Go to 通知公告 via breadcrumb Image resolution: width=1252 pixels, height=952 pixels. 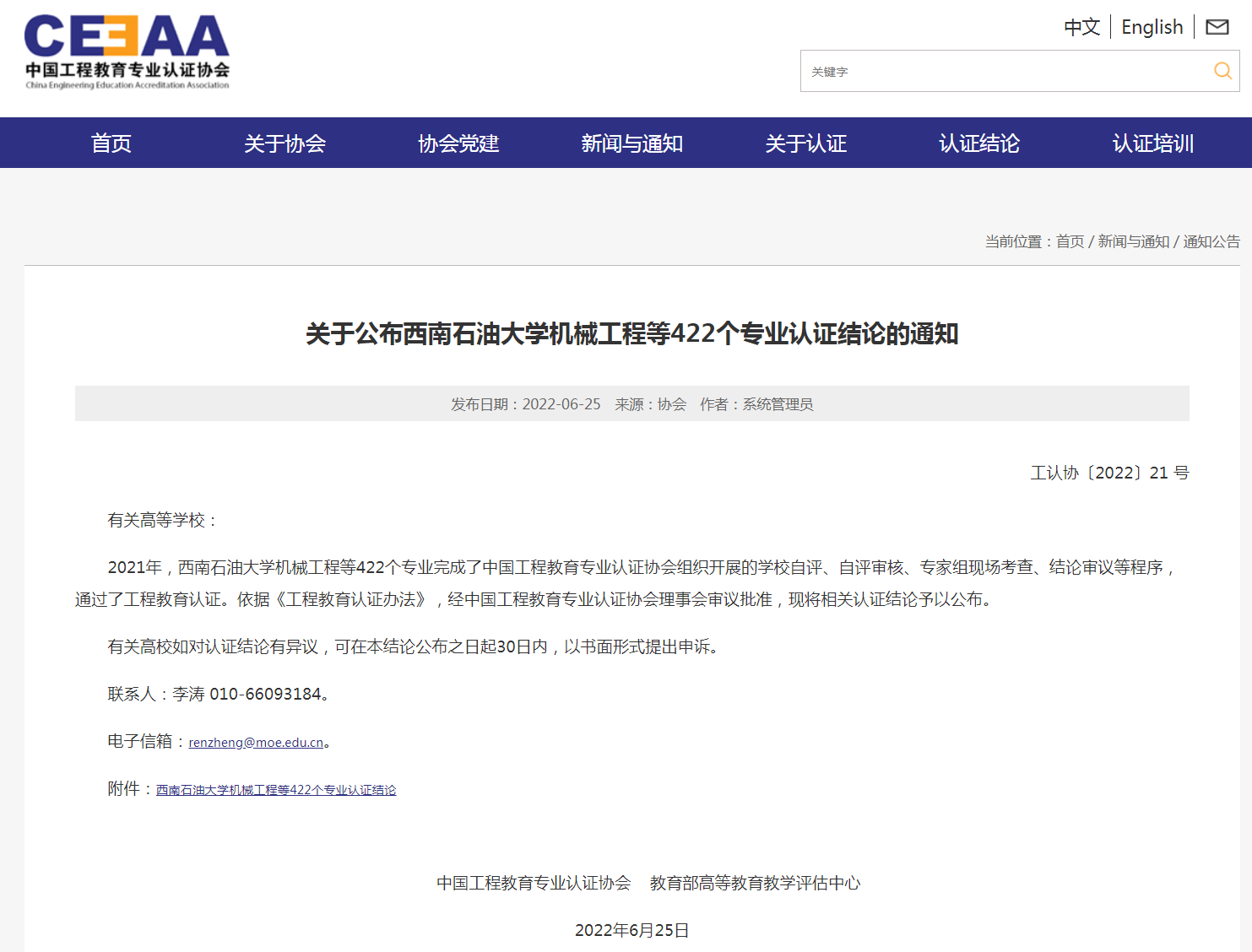1211,241
